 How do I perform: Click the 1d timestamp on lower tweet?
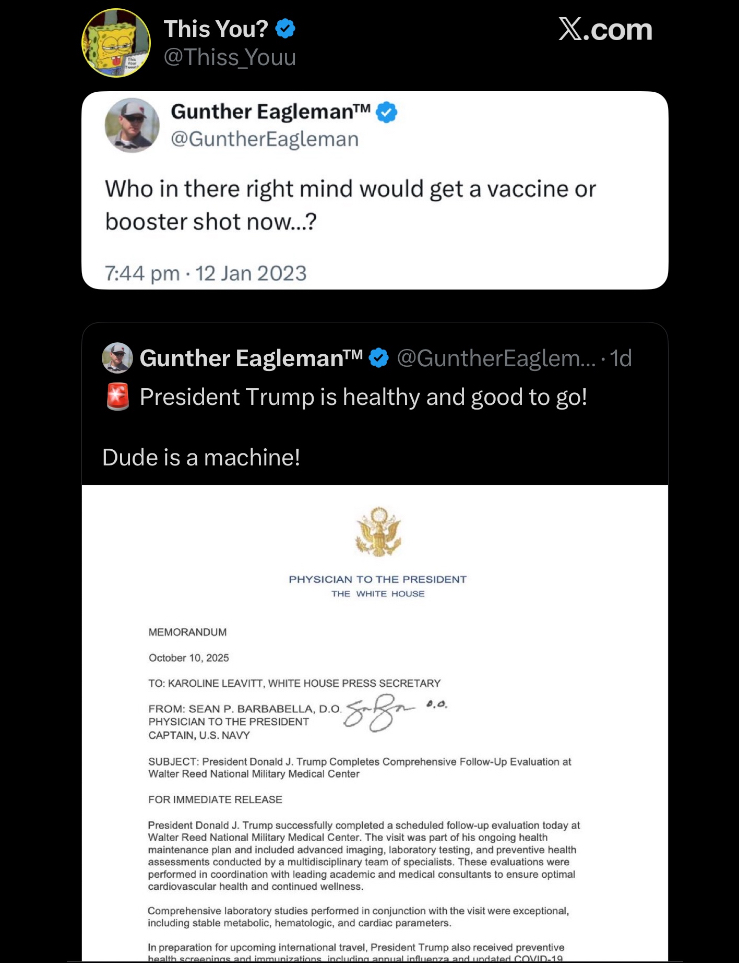pyautogui.click(x=621, y=357)
